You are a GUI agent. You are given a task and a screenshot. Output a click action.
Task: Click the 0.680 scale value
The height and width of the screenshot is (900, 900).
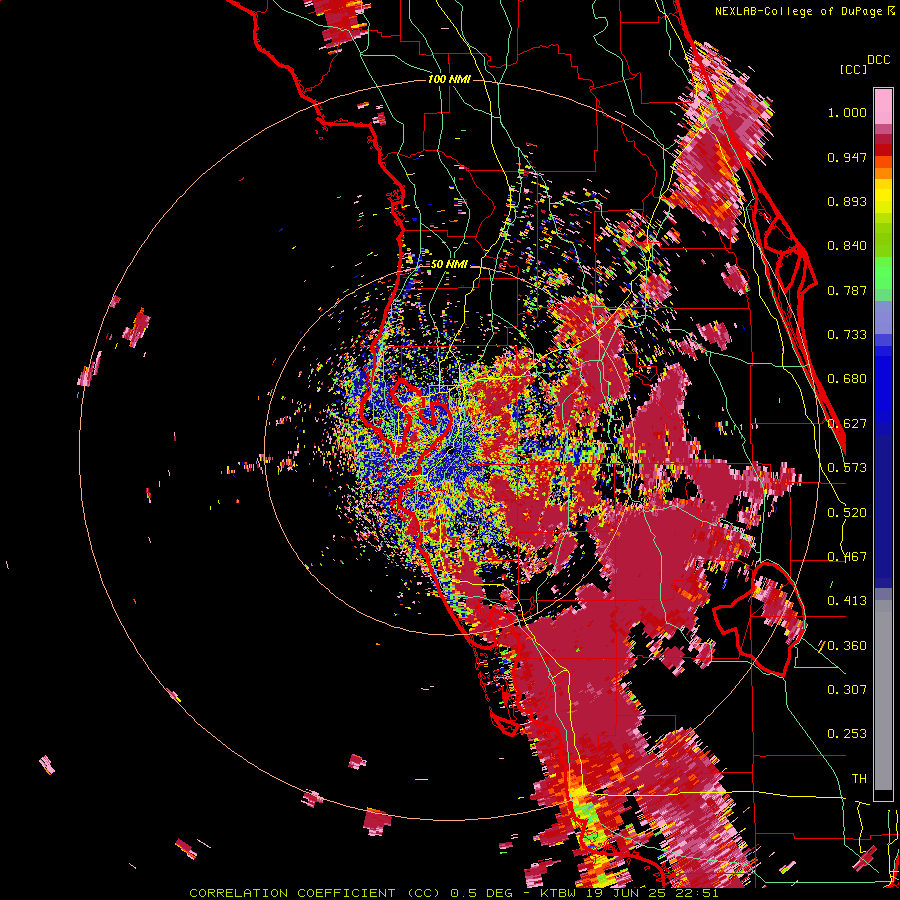(x=847, y=379)
